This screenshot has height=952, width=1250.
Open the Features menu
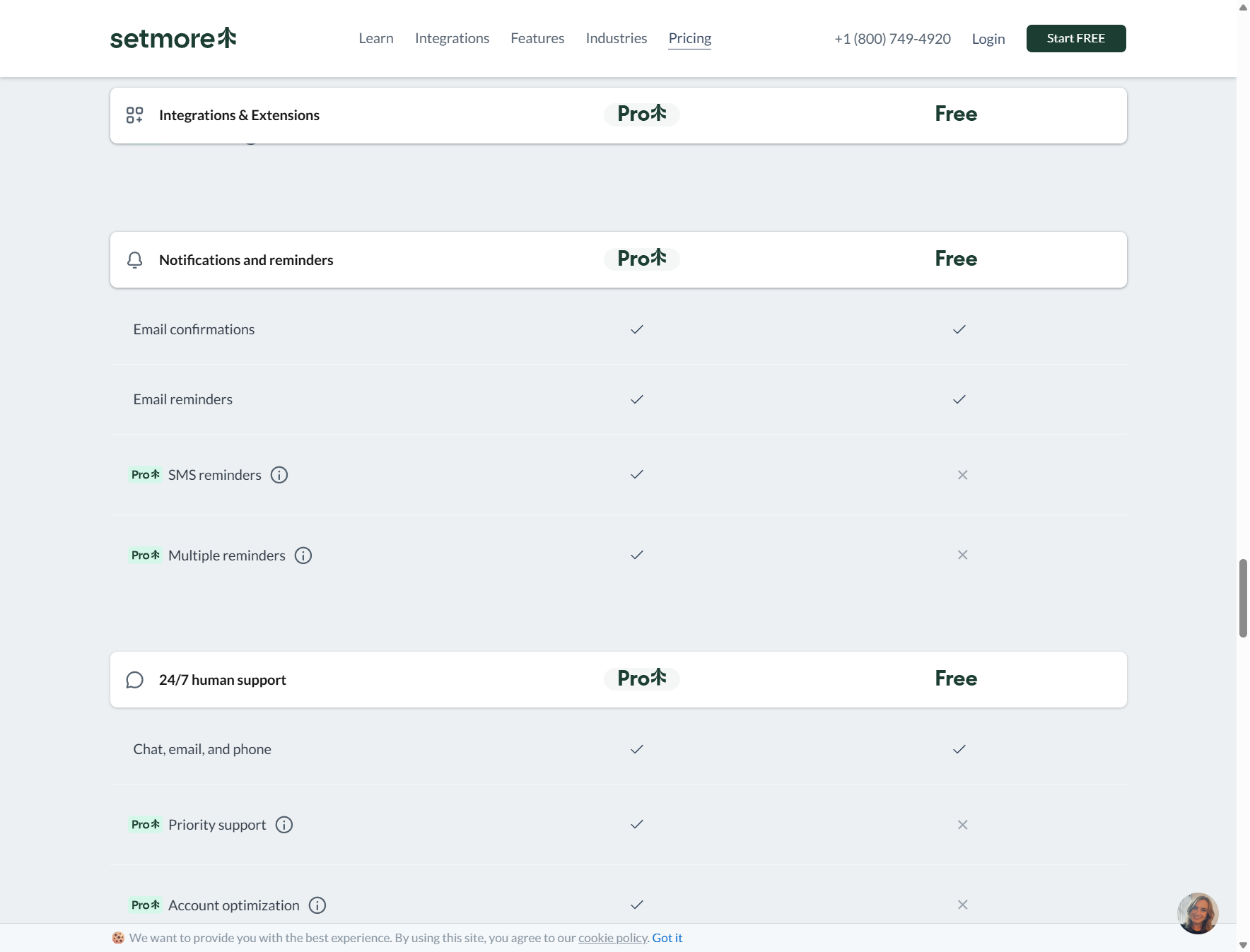(538, 38)
